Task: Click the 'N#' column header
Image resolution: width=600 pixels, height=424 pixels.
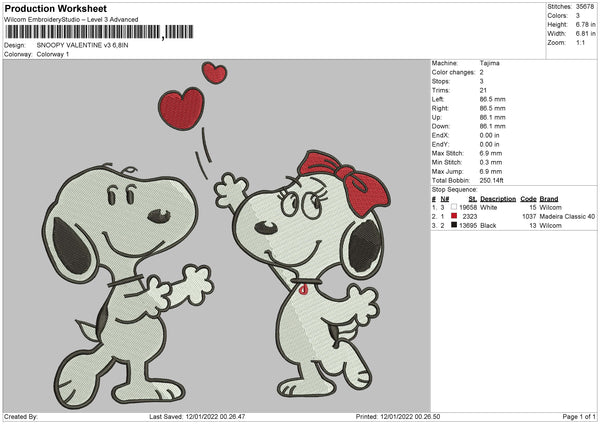Action: [x=445, y=199]
